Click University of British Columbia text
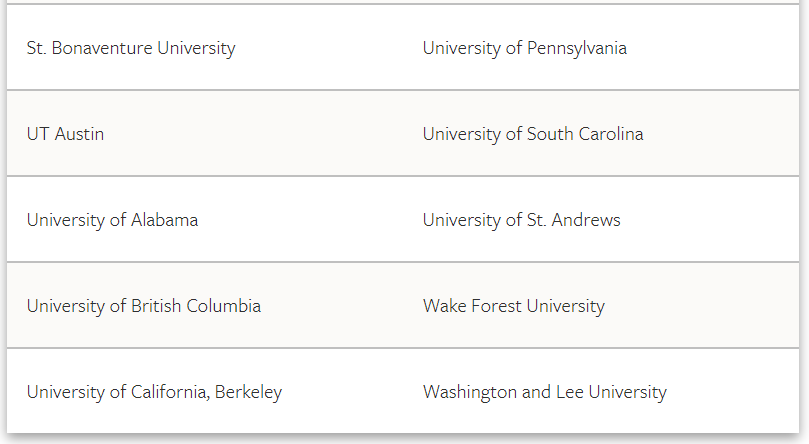 pos(144,306)
